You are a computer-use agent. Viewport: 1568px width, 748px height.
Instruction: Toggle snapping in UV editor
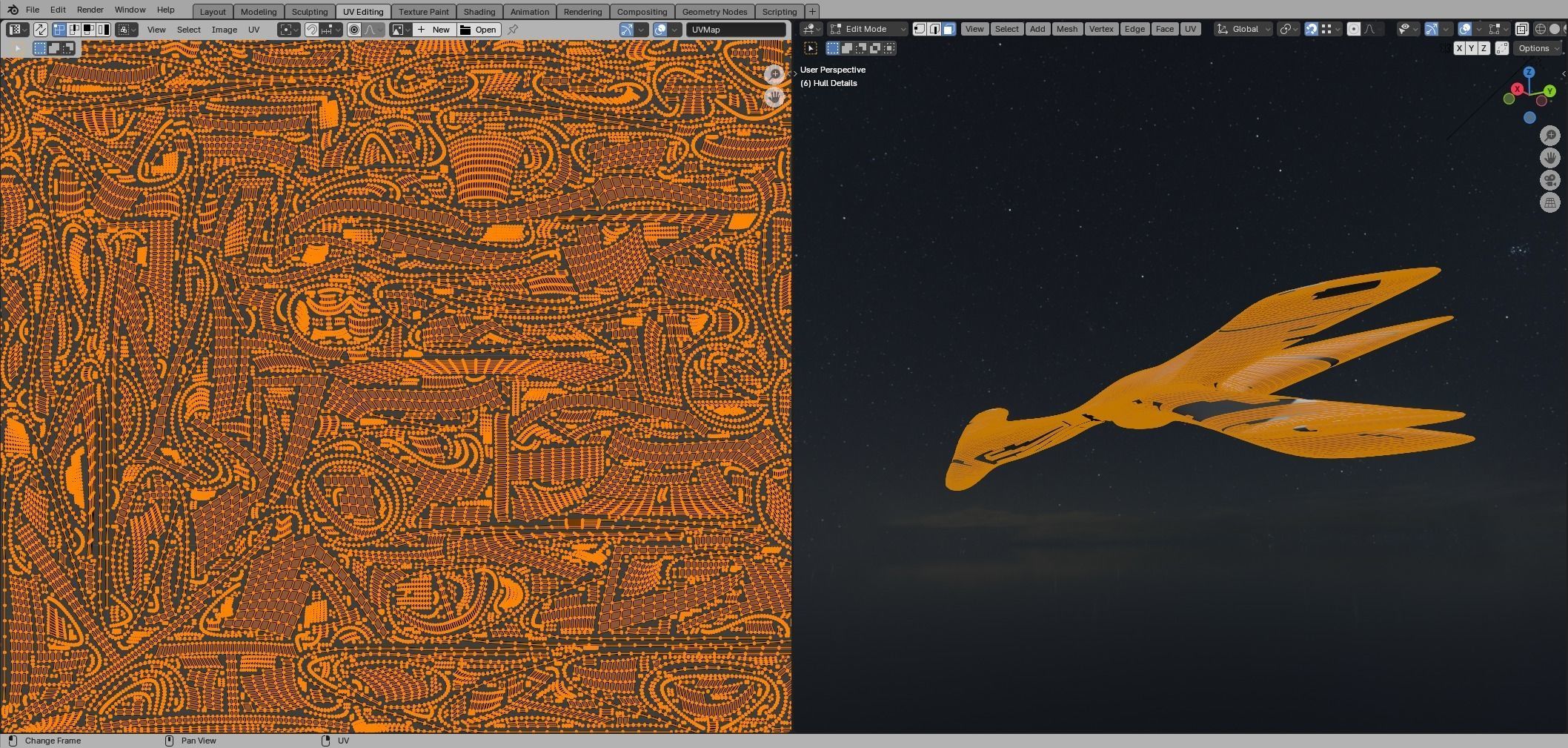[x=312, y=30]
